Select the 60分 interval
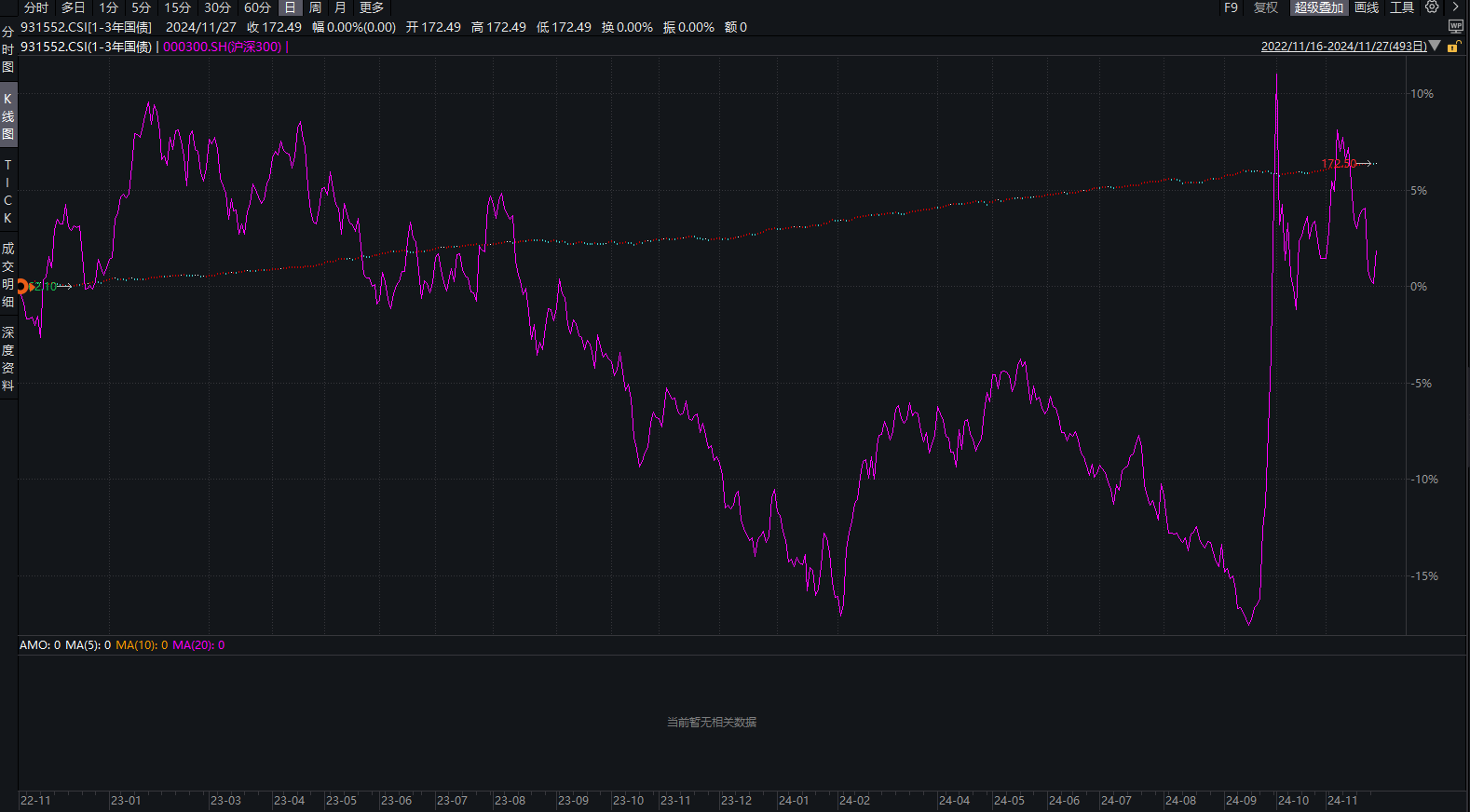The height and width of the screenshot is (812, 1470). pyautogui.click(x=258, y=7)
